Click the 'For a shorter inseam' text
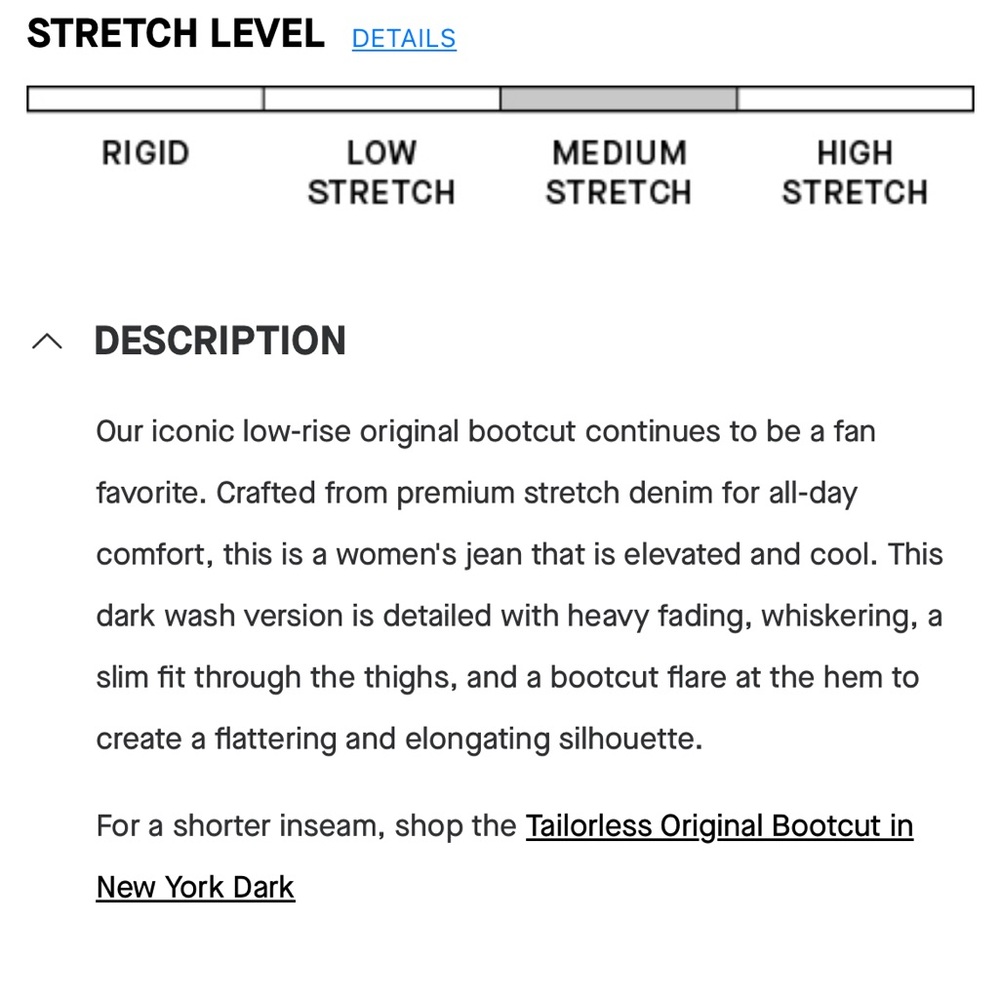 pyautogui.click(x=241, y=826)
